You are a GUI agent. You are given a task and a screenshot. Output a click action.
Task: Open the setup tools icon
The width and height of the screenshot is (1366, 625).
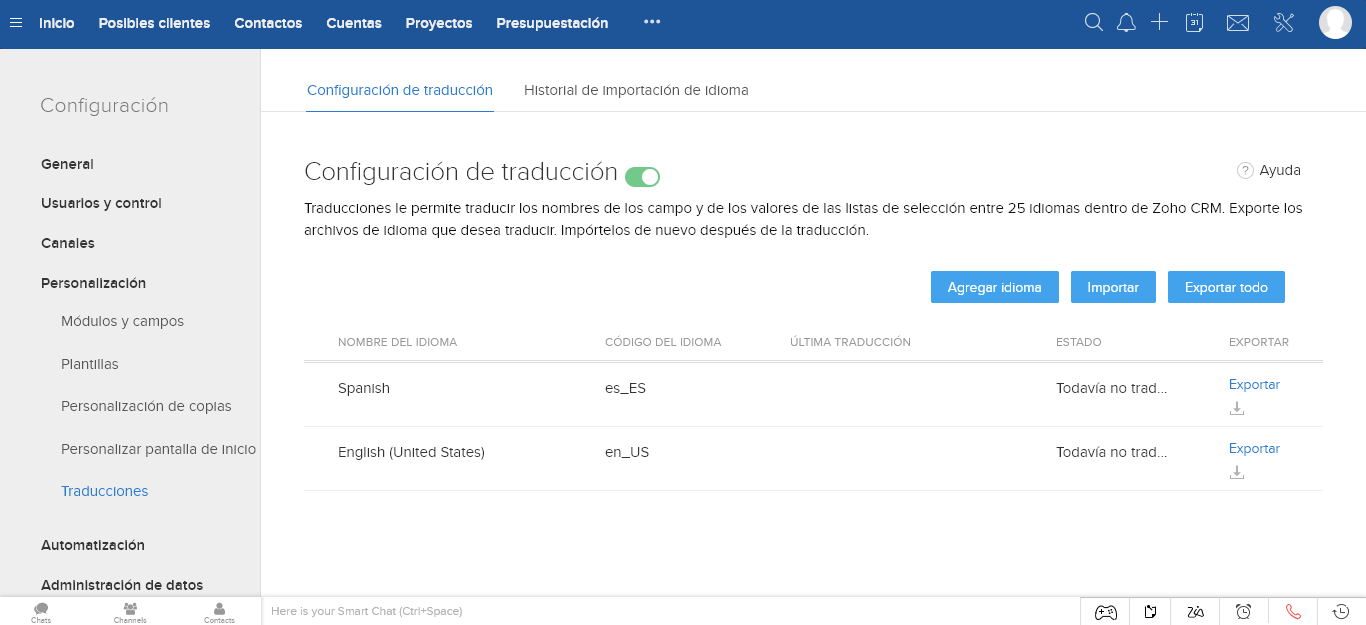pos(1283,21)
